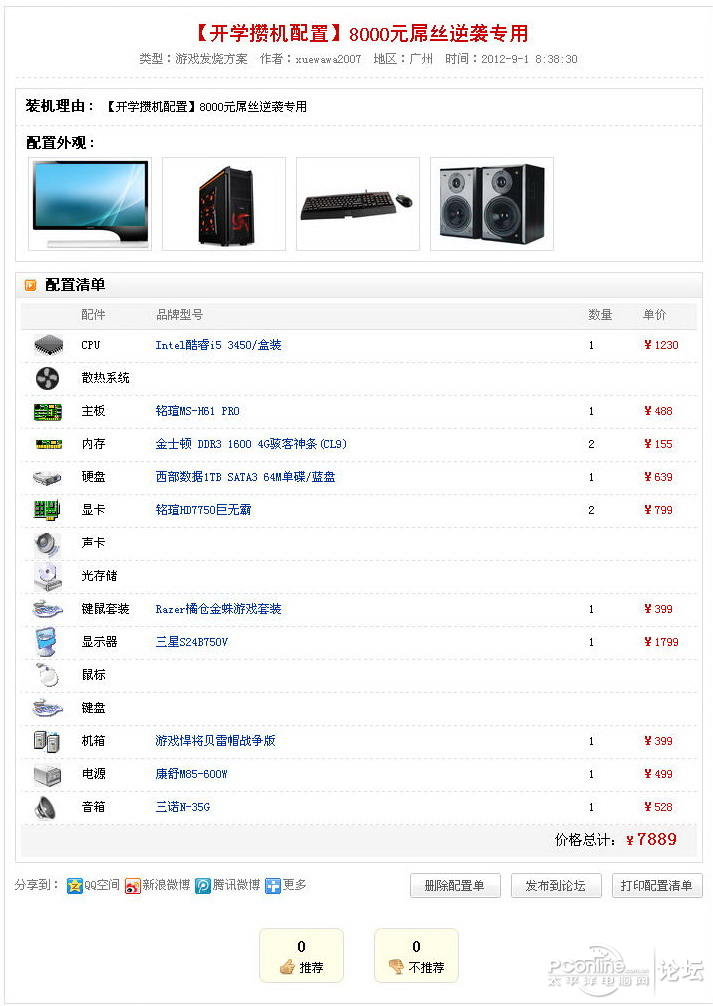Screen dimensions: 713x1006
Task: Click the sound card icon beside 声卡
Action: point(47,543)
